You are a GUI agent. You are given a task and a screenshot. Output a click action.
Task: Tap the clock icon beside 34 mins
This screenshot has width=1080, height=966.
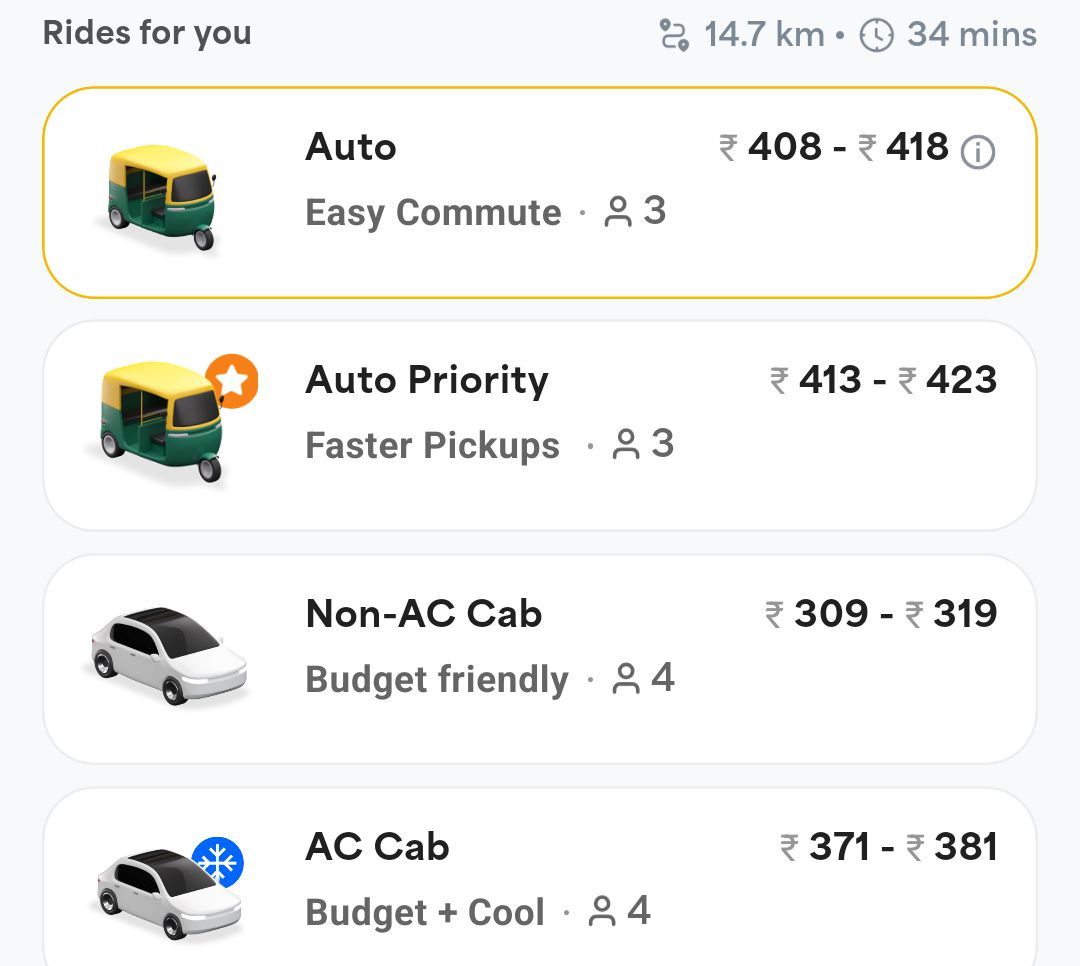click(x=877, y=34)
